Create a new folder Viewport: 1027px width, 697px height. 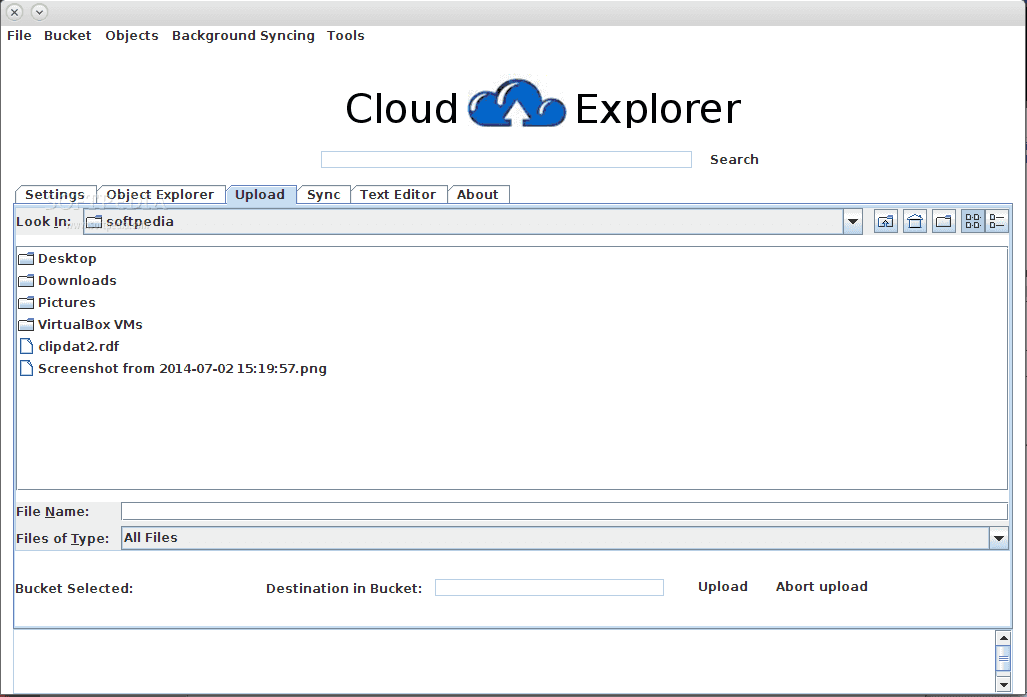click(944, 221)
